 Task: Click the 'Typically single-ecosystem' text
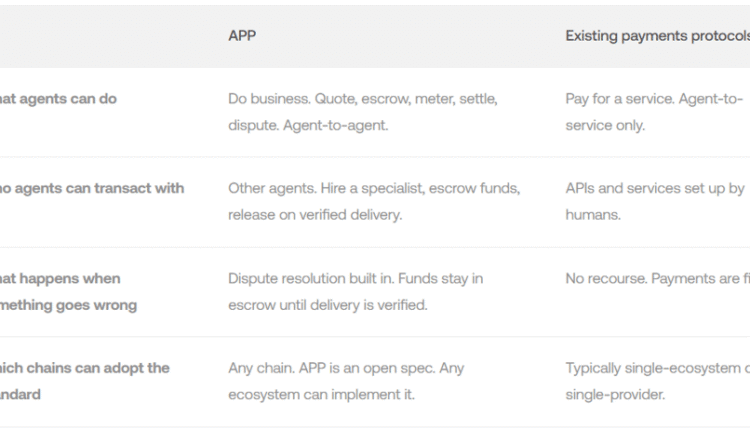point(651,368)
